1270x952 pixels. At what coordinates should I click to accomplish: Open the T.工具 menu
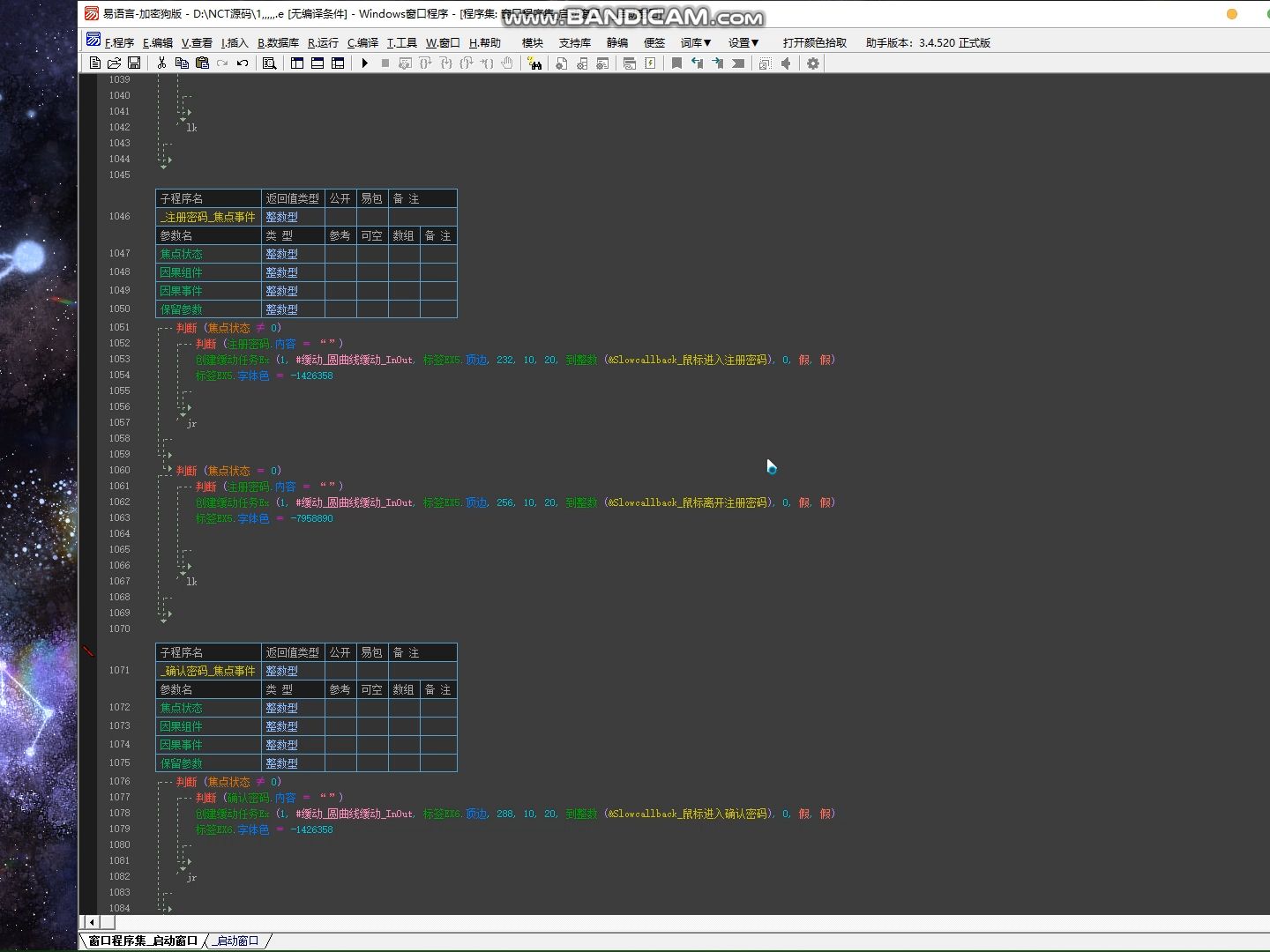pyautogui.click(x=401, y=42)
